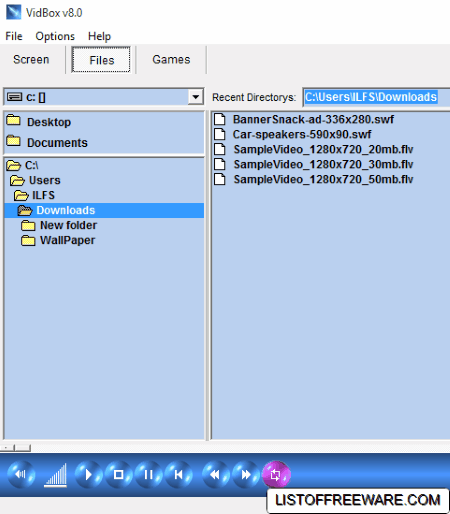Select BannerSnack-ad-336x280.swf file
The height and width of the screenshot is (514, 450).
click(x=313, y=119)
